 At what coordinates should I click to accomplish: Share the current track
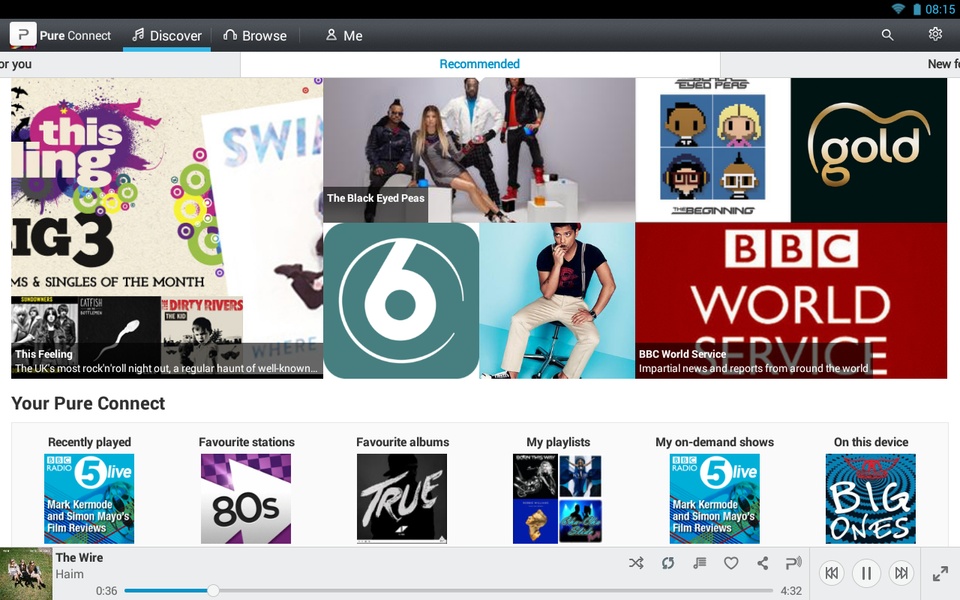pos(762,563)
